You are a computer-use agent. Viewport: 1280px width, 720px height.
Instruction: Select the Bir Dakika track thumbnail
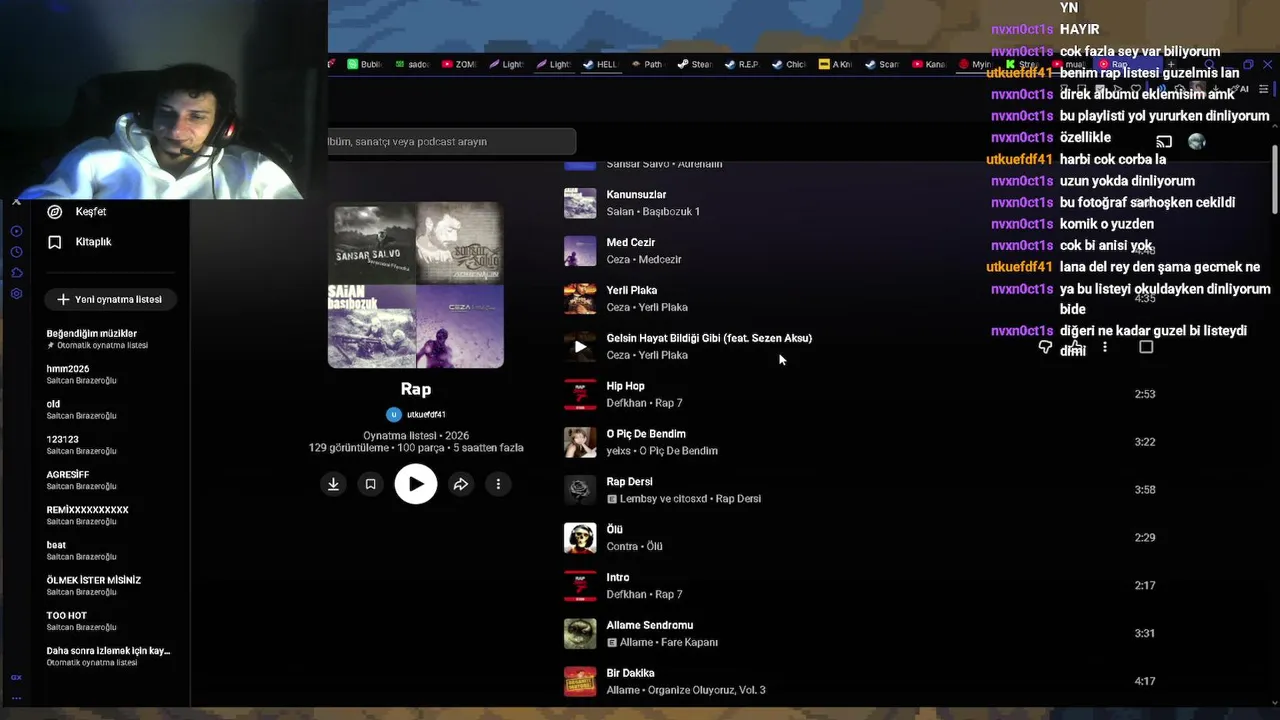click(x=580, y=682)
